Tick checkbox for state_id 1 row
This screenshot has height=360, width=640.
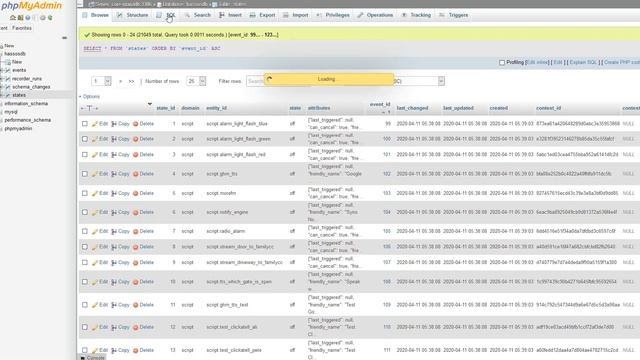pyautogui.click(x=84, y=124)
